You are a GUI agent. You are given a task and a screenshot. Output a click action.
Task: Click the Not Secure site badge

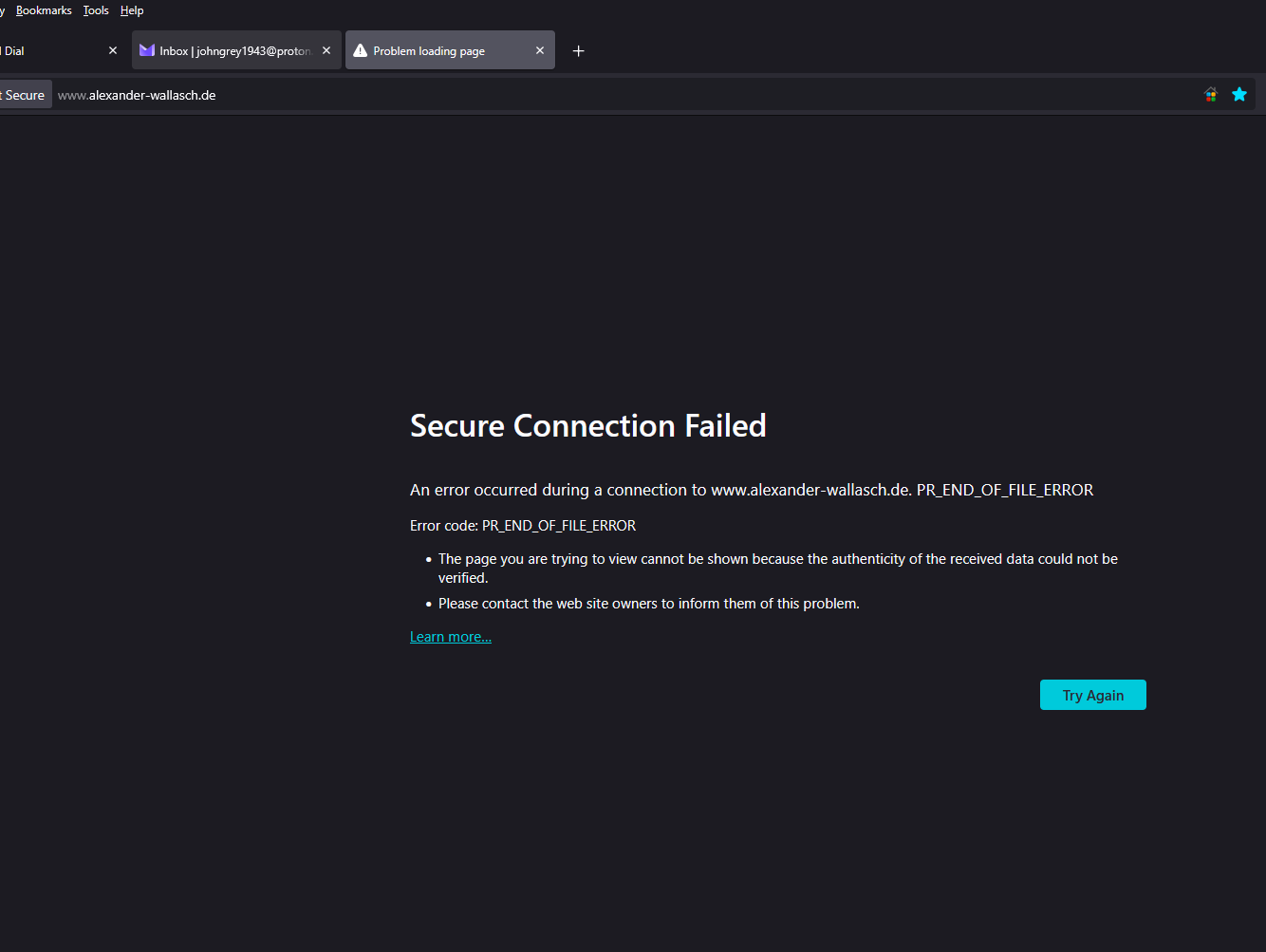(25, 95)
